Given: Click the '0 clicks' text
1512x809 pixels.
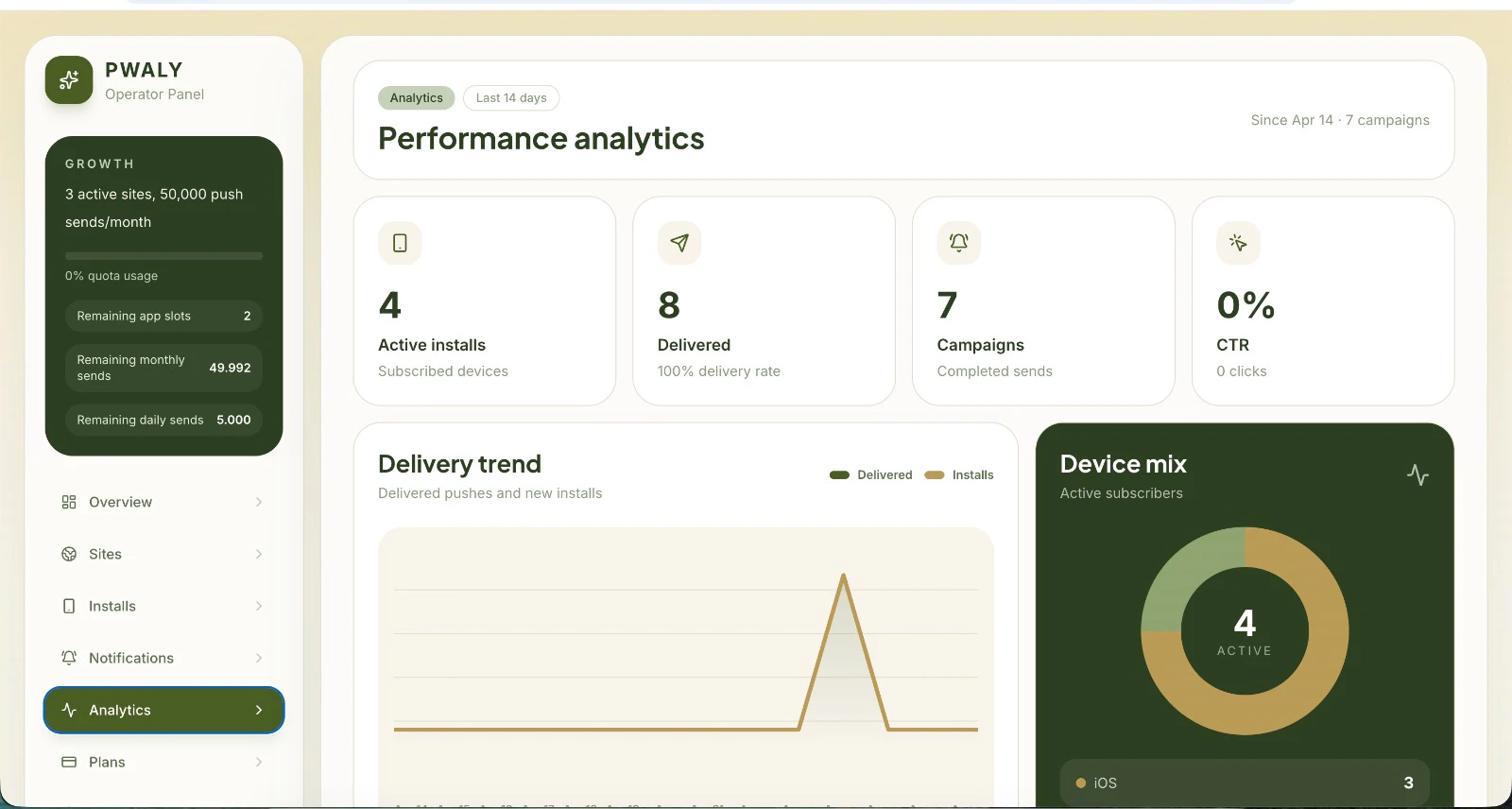Looking at the screenshot, I should click(1242, 371).
